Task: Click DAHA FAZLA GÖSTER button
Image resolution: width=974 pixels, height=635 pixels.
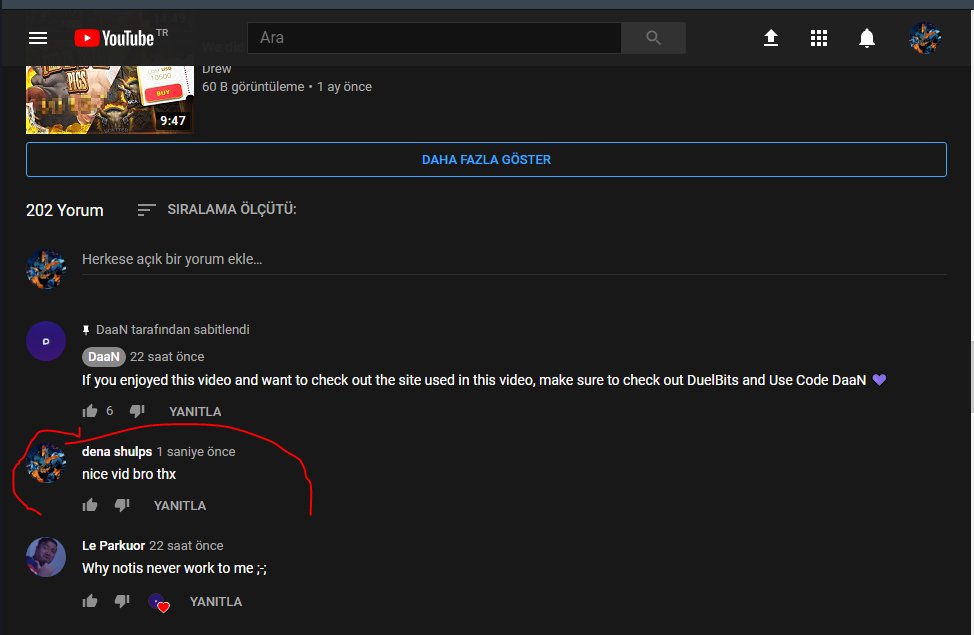Action: pyautogui.click(x=486, y=160)
